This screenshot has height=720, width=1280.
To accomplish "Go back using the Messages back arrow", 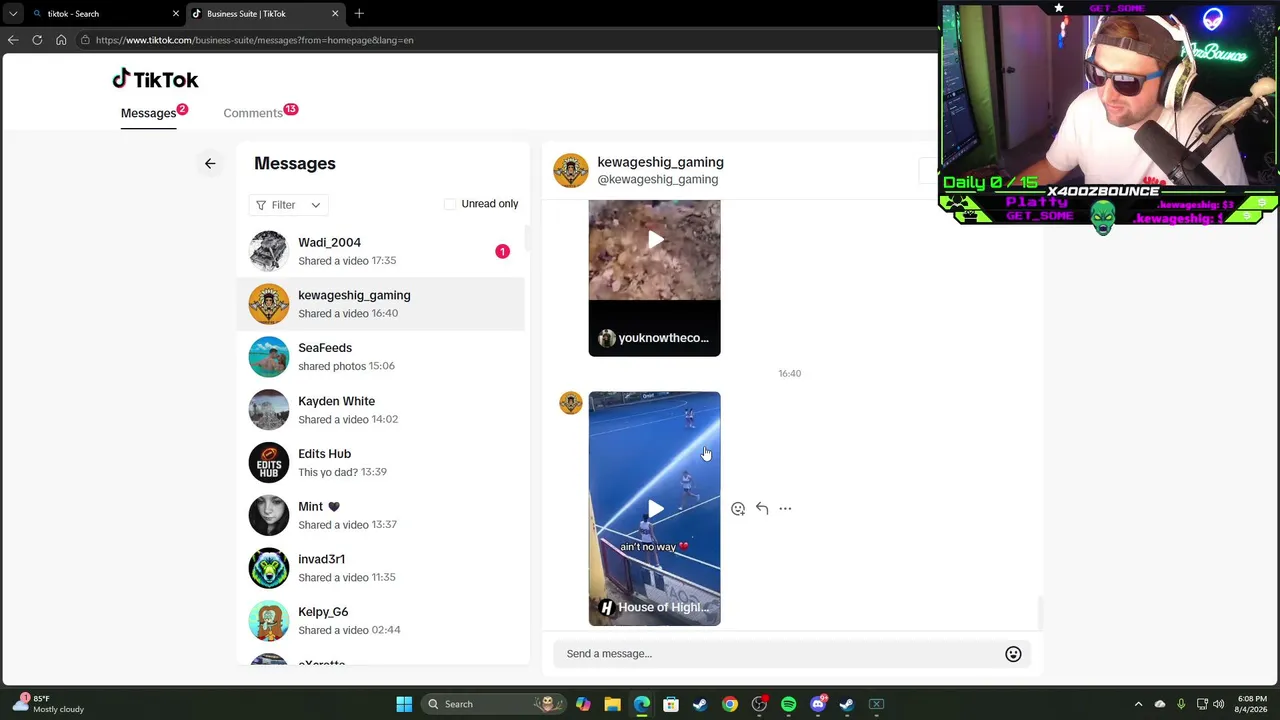I will (210, 163).
